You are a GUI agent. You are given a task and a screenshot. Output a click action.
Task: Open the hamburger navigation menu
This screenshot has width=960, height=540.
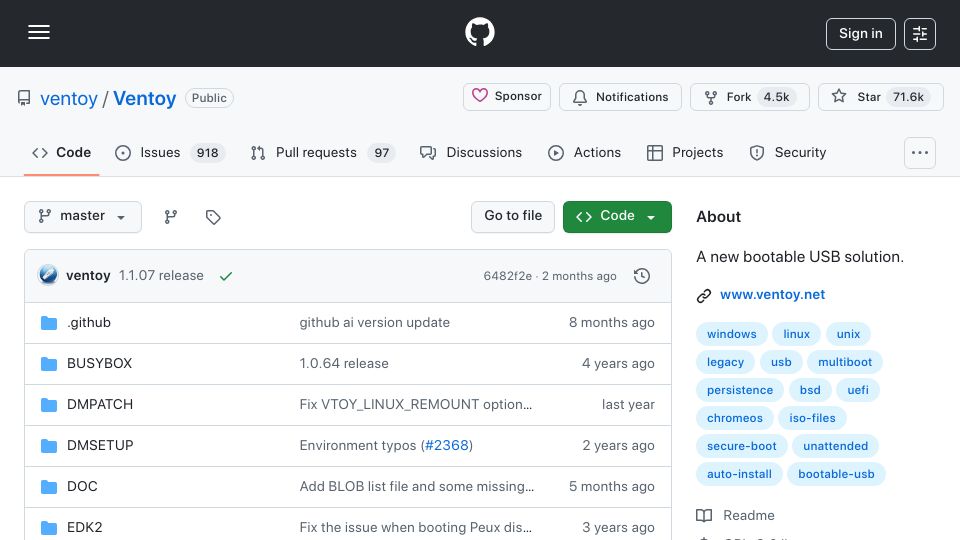(x=39, y=32)
